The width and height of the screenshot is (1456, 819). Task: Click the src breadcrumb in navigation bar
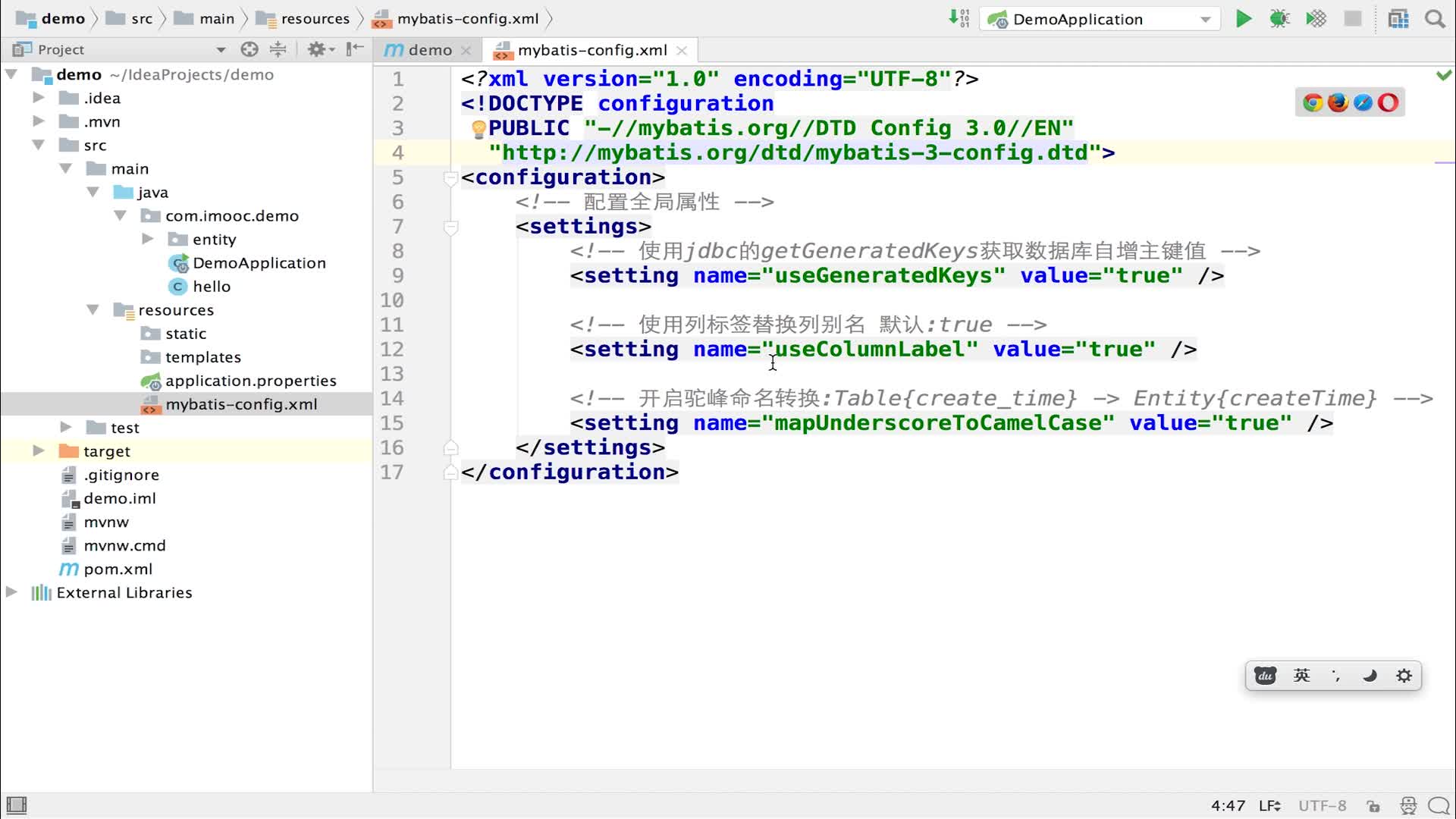tap(130, 18)
